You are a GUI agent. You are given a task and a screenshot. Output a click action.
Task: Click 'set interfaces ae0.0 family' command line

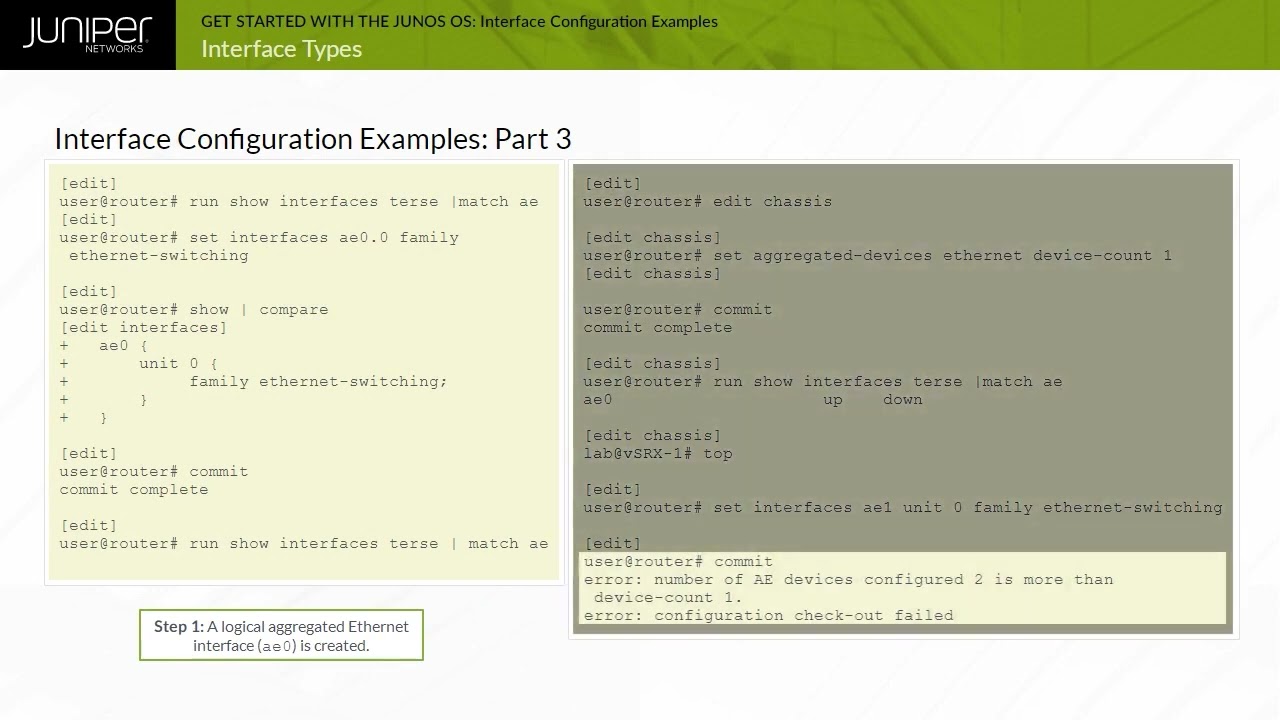click(259, 237)
